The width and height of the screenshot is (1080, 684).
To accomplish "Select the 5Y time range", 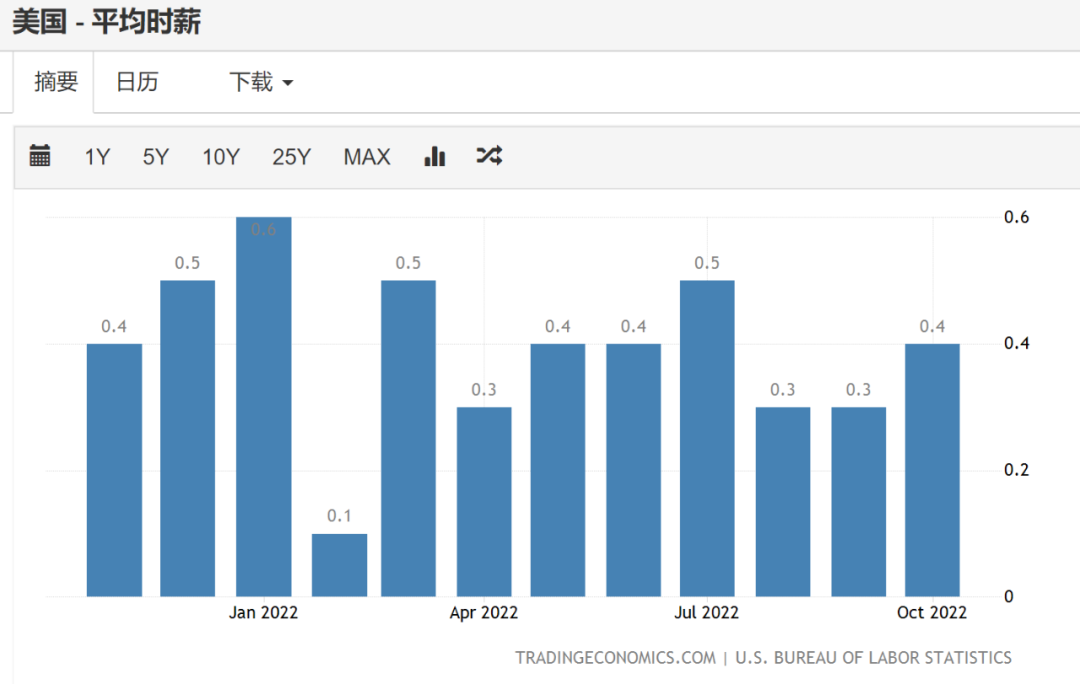I will [156, 157].
